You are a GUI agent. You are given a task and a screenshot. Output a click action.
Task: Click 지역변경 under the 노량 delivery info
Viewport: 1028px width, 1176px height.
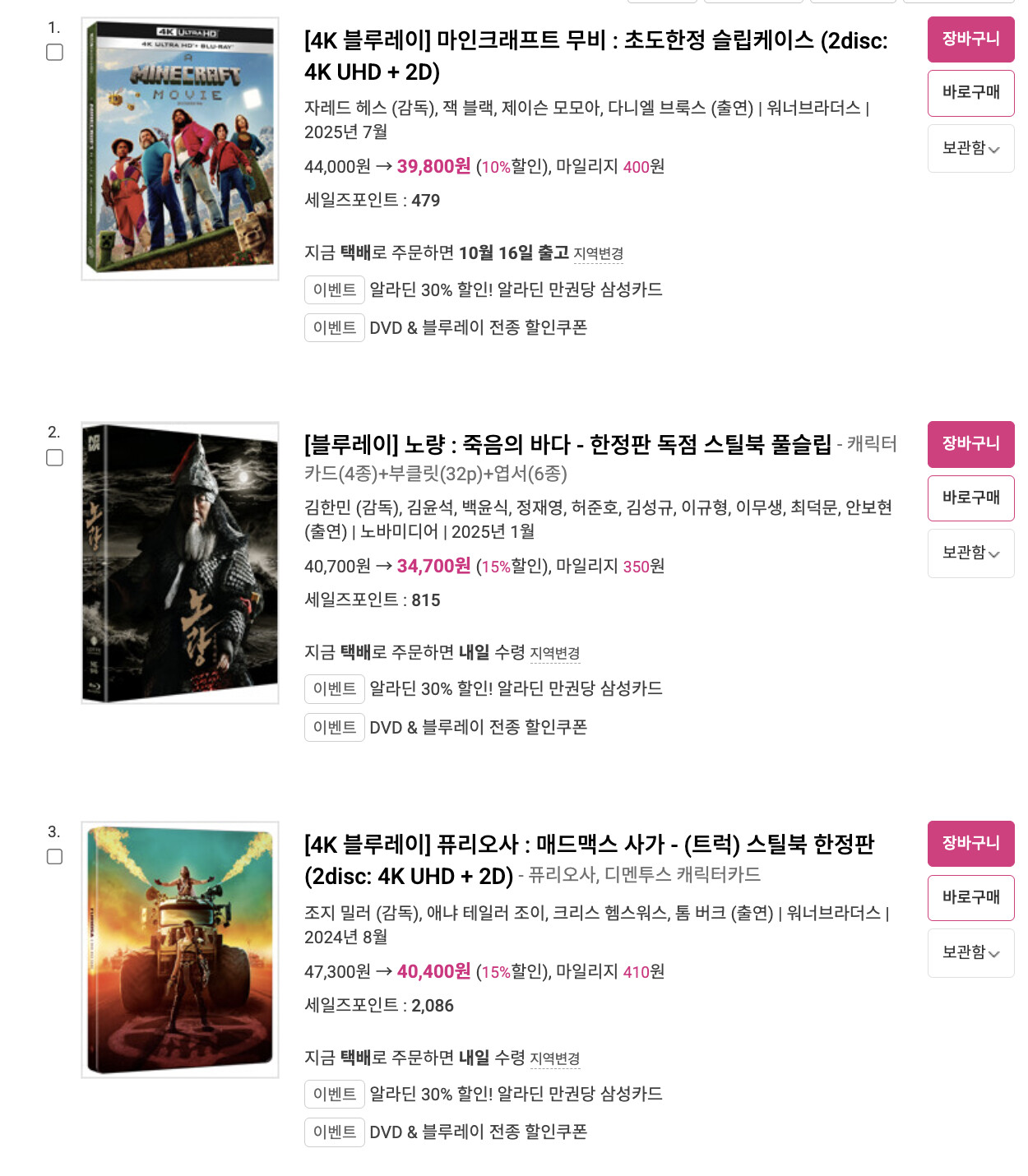[554, 654]
